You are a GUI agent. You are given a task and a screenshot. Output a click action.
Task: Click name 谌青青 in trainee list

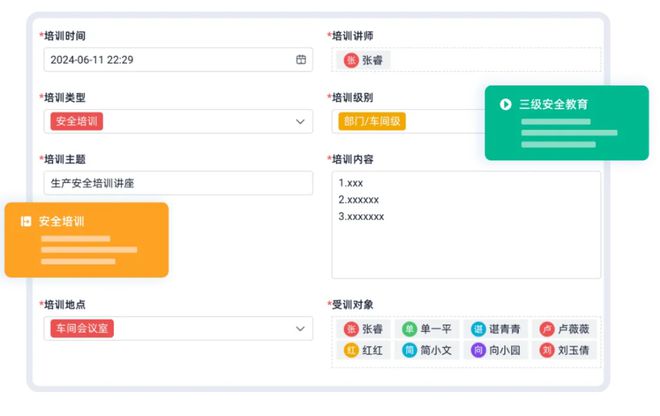point(504,329)
